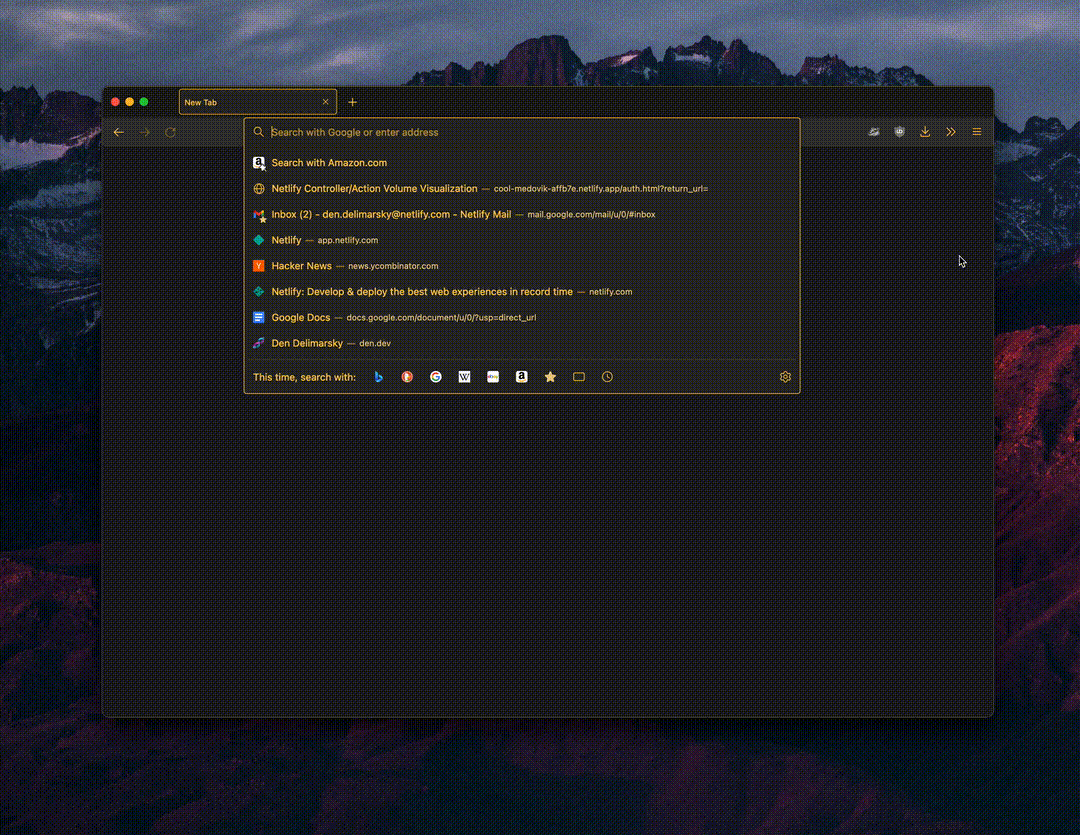Open the extension icon left of shield
This screenshot has height=835, width=1080.
click(873, 132)
